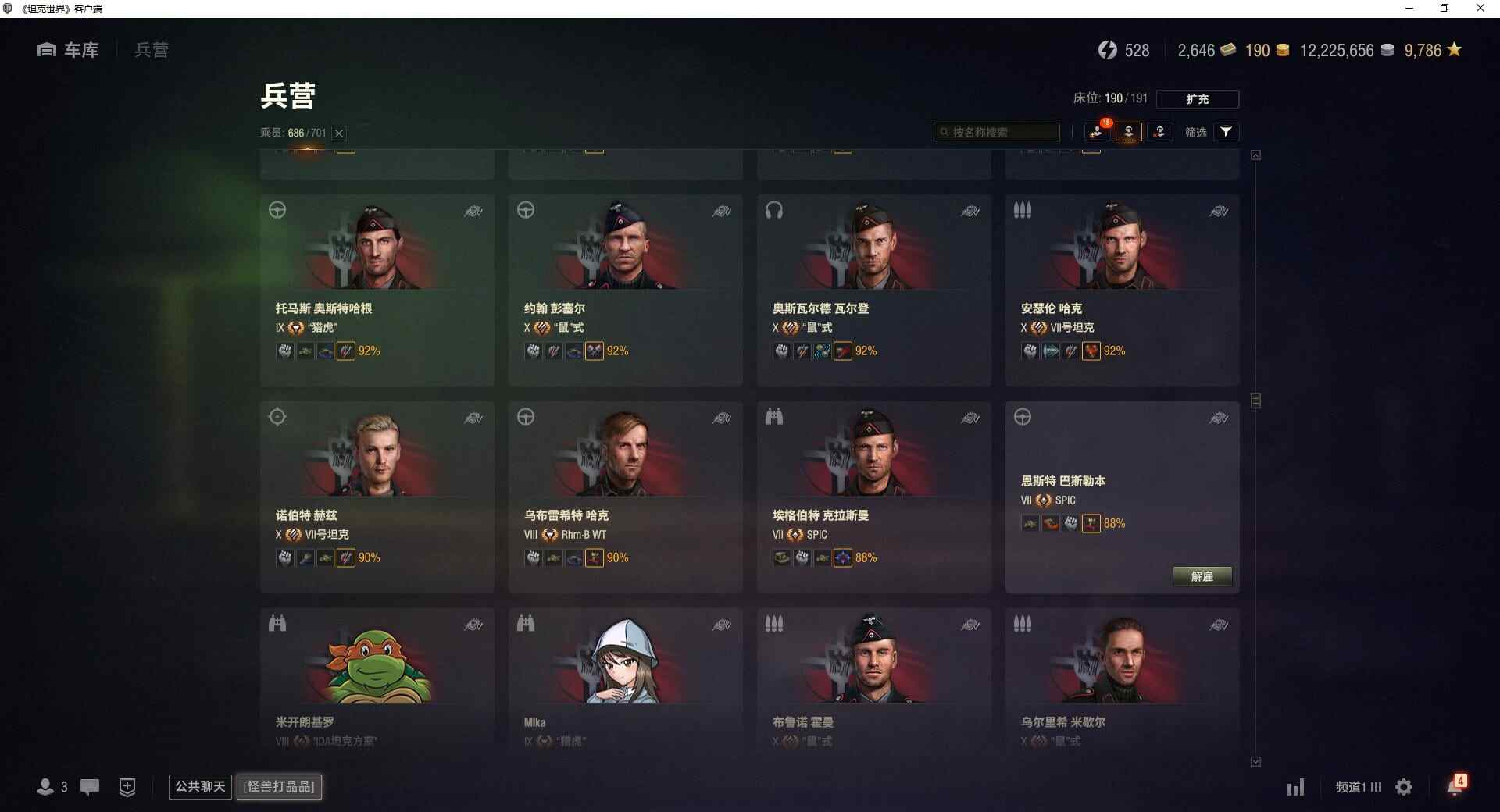Open the 公共聊天 chat channel tab
This screenshot has height=812, width=1500.
(200, 786)
